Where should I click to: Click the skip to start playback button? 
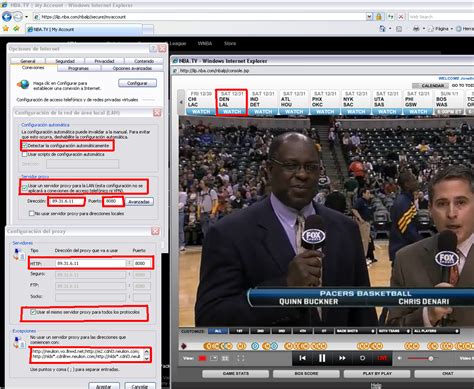click(302, 358)
